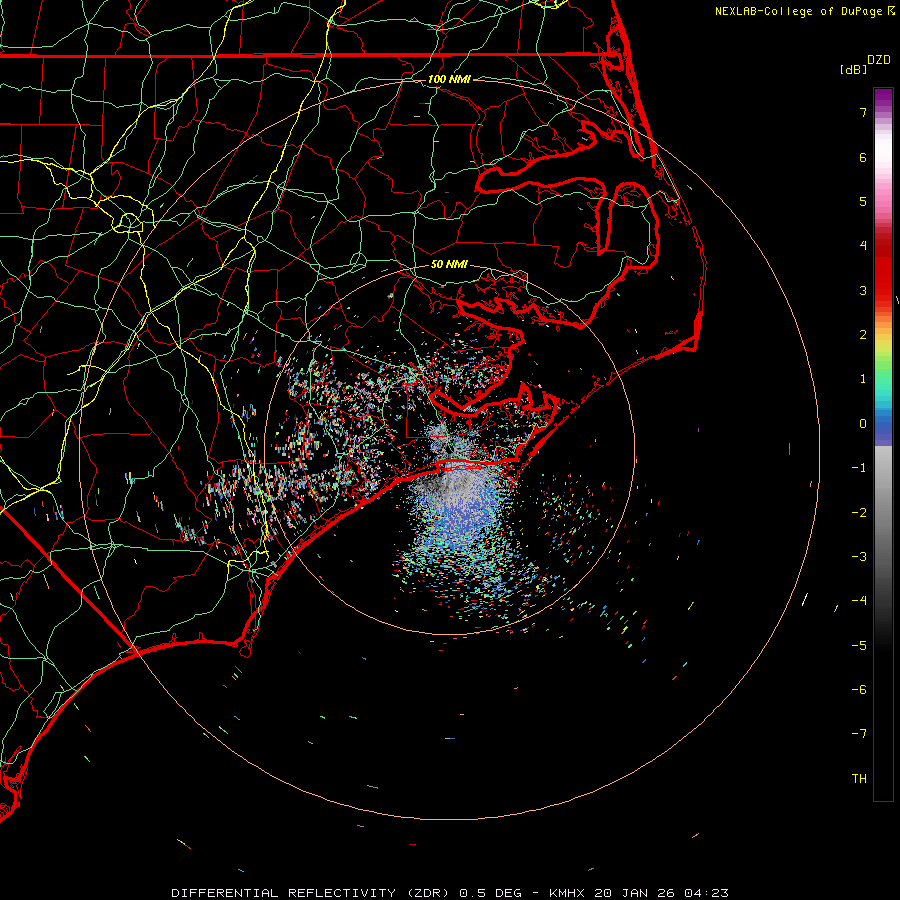900x900 pixels.
Task: Select the 5 value on the scale
Action: click(x=863, y=201)
